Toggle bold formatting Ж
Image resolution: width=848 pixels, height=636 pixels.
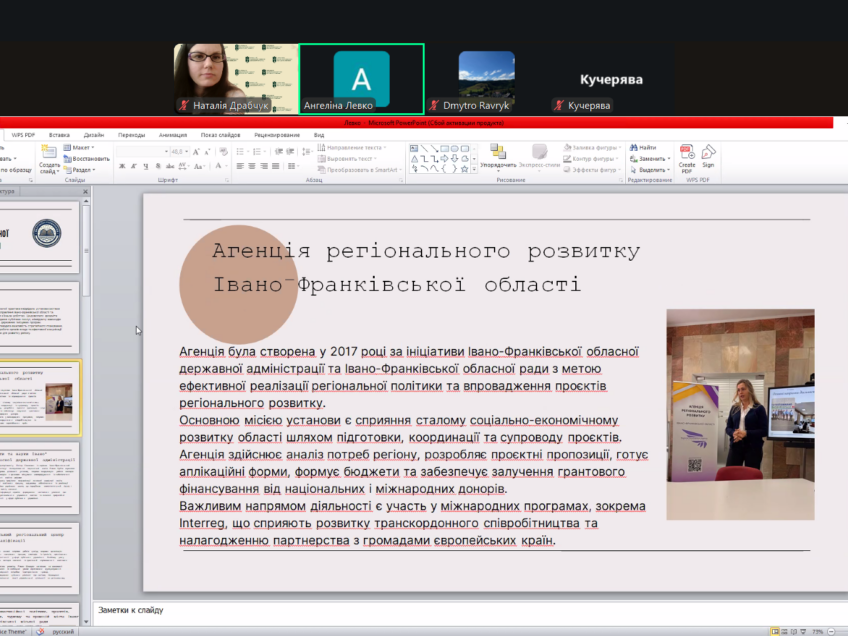120,167
